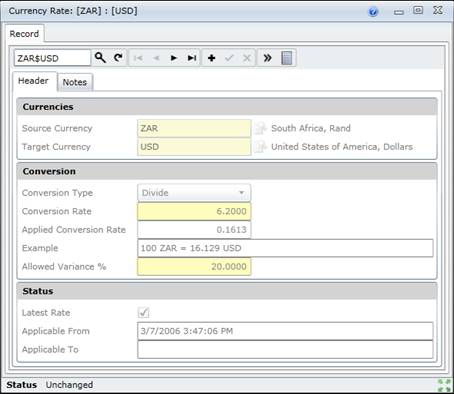Click the refresh record icon

click(x=118, y=58)
